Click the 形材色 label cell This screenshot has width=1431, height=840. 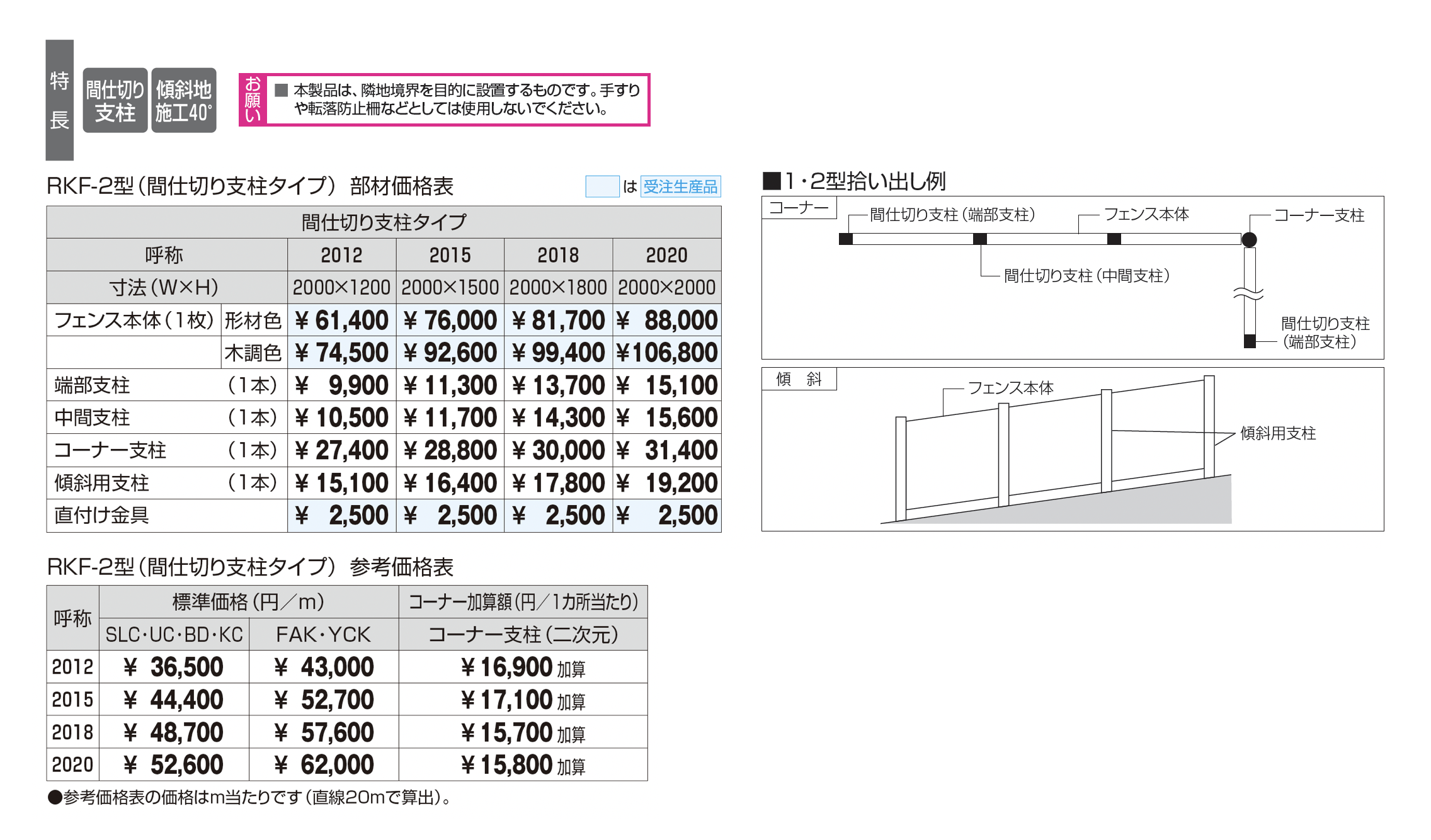(253, 320)
